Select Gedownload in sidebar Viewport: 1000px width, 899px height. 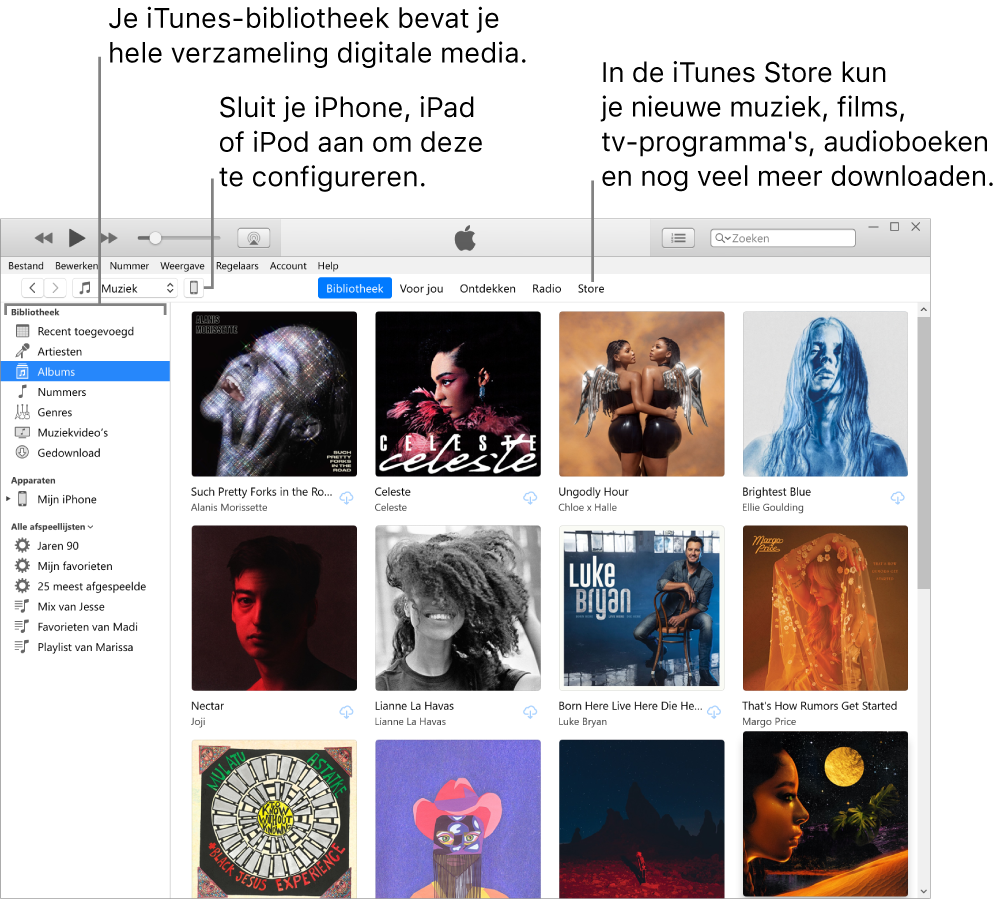tap(85, 453)
